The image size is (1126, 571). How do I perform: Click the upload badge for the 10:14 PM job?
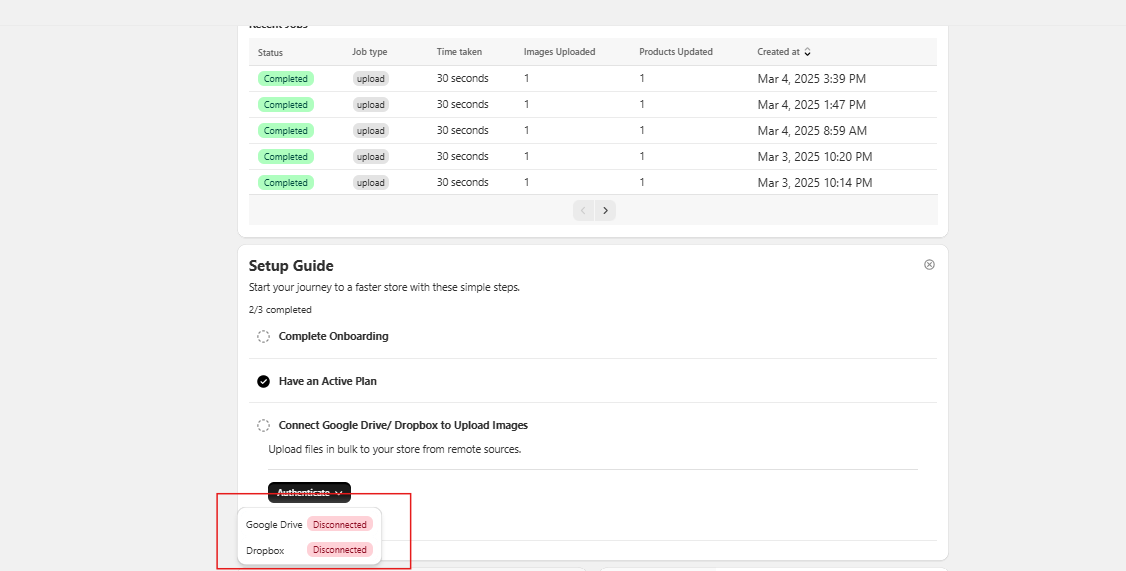(370, 183)
